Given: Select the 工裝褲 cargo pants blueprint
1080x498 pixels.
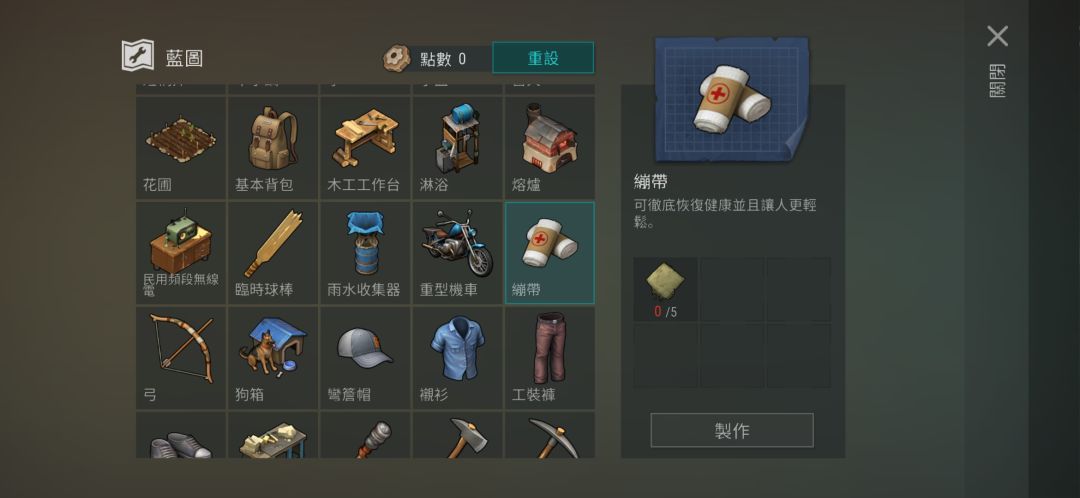Looking at the screenshot, I should (550, 358).
